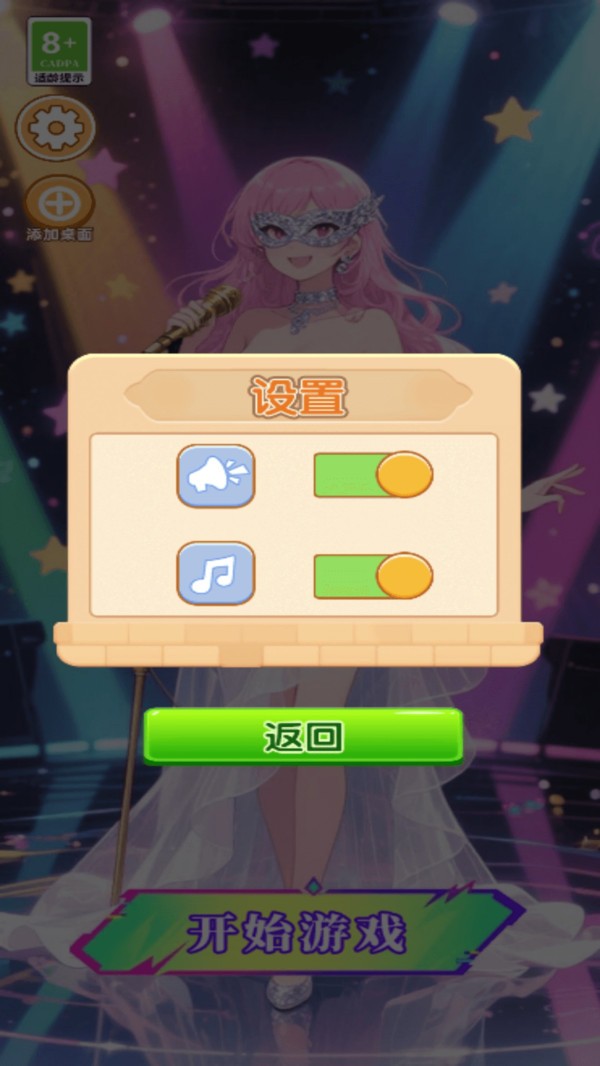
Task: Tap green track beside the music note icon
Action: 346,577
